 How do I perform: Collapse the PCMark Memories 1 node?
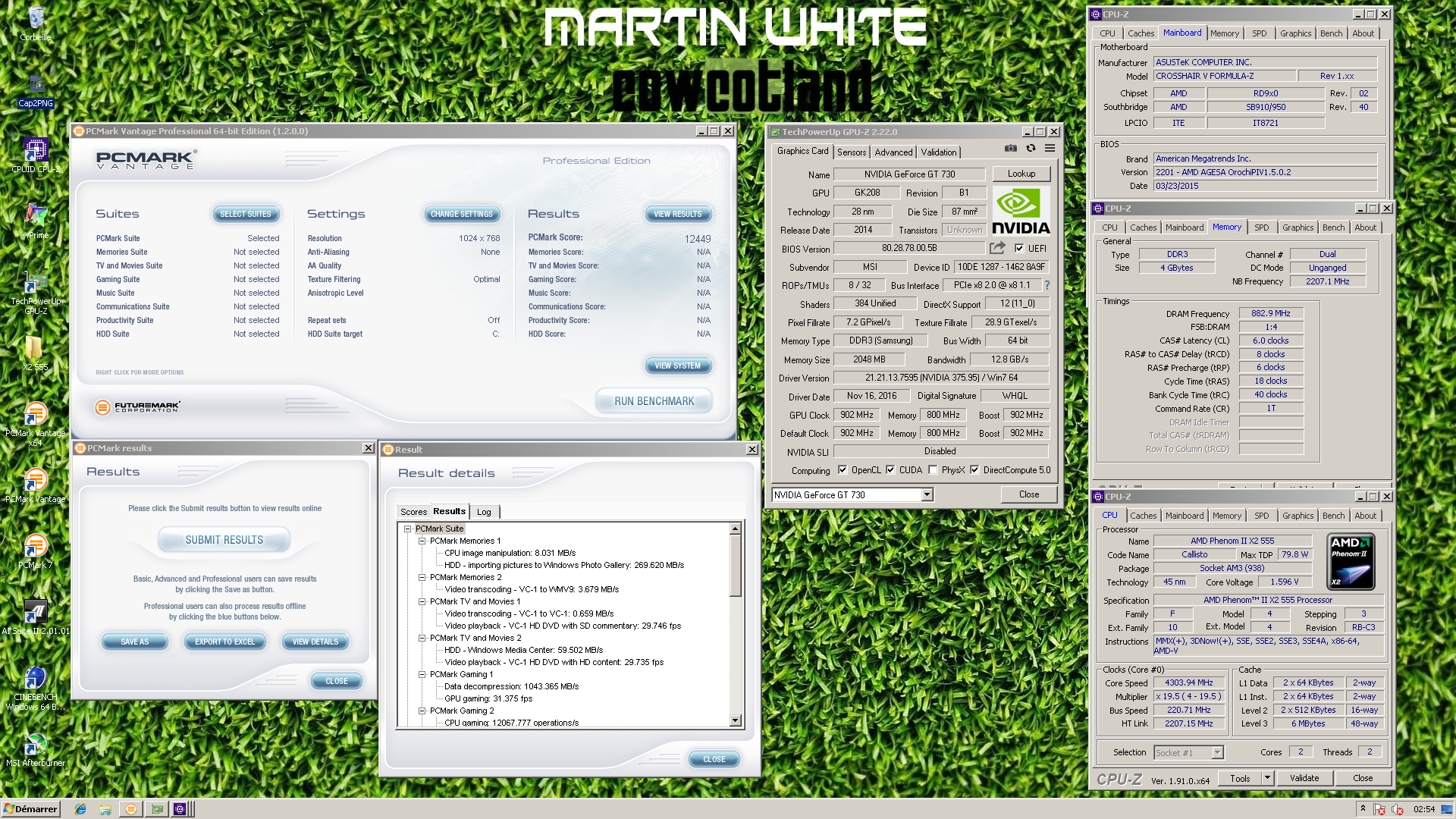(x=422, y=541)
